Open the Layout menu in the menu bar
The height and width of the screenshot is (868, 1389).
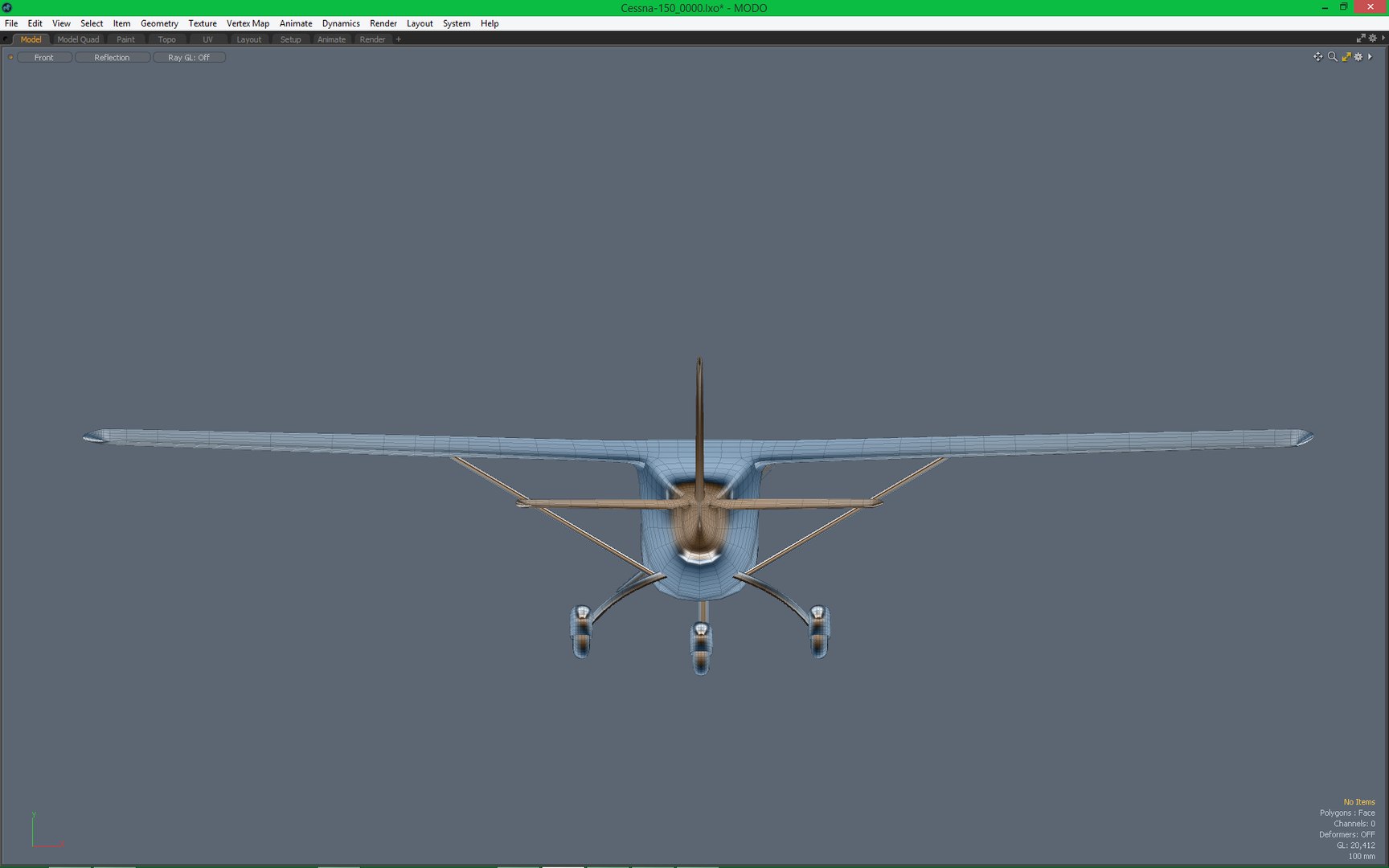coord(420,23)
